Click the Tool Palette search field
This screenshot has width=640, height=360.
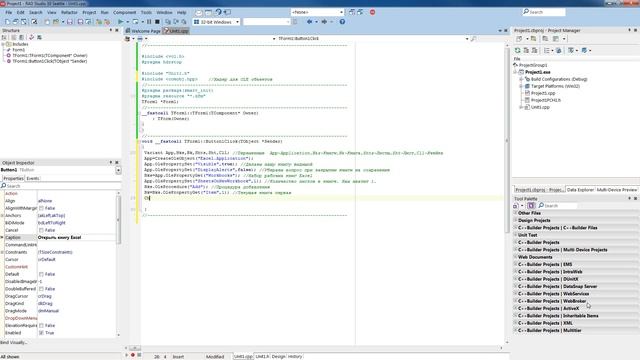click(557, 205)
